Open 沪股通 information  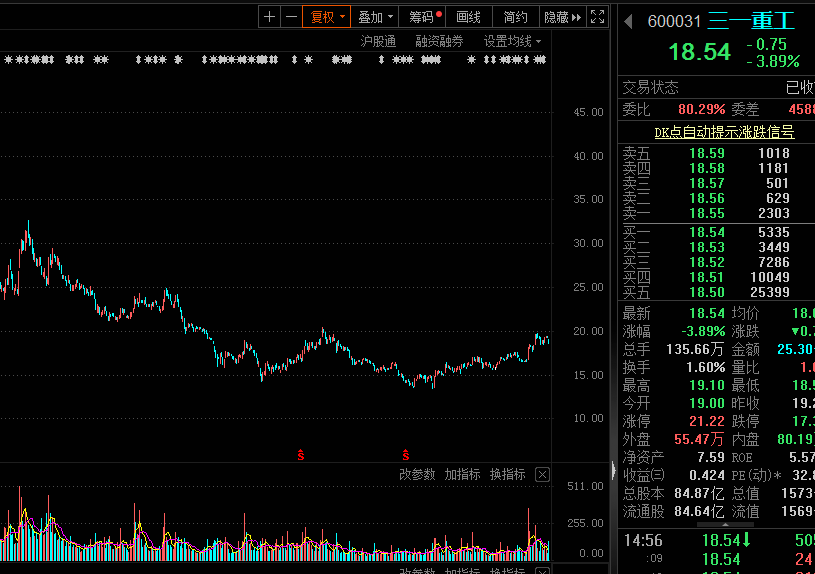378,41
